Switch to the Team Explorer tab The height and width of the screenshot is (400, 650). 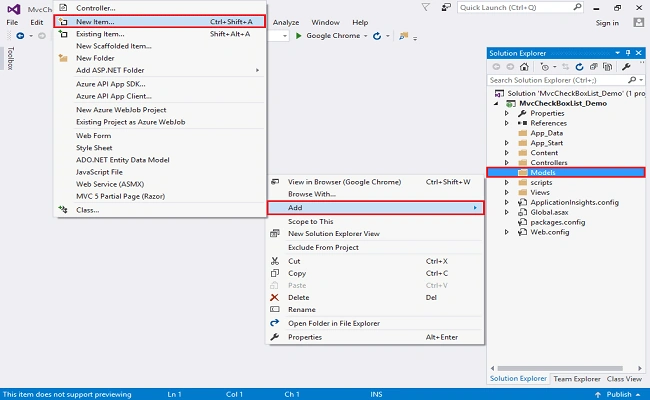click(577, 379)
